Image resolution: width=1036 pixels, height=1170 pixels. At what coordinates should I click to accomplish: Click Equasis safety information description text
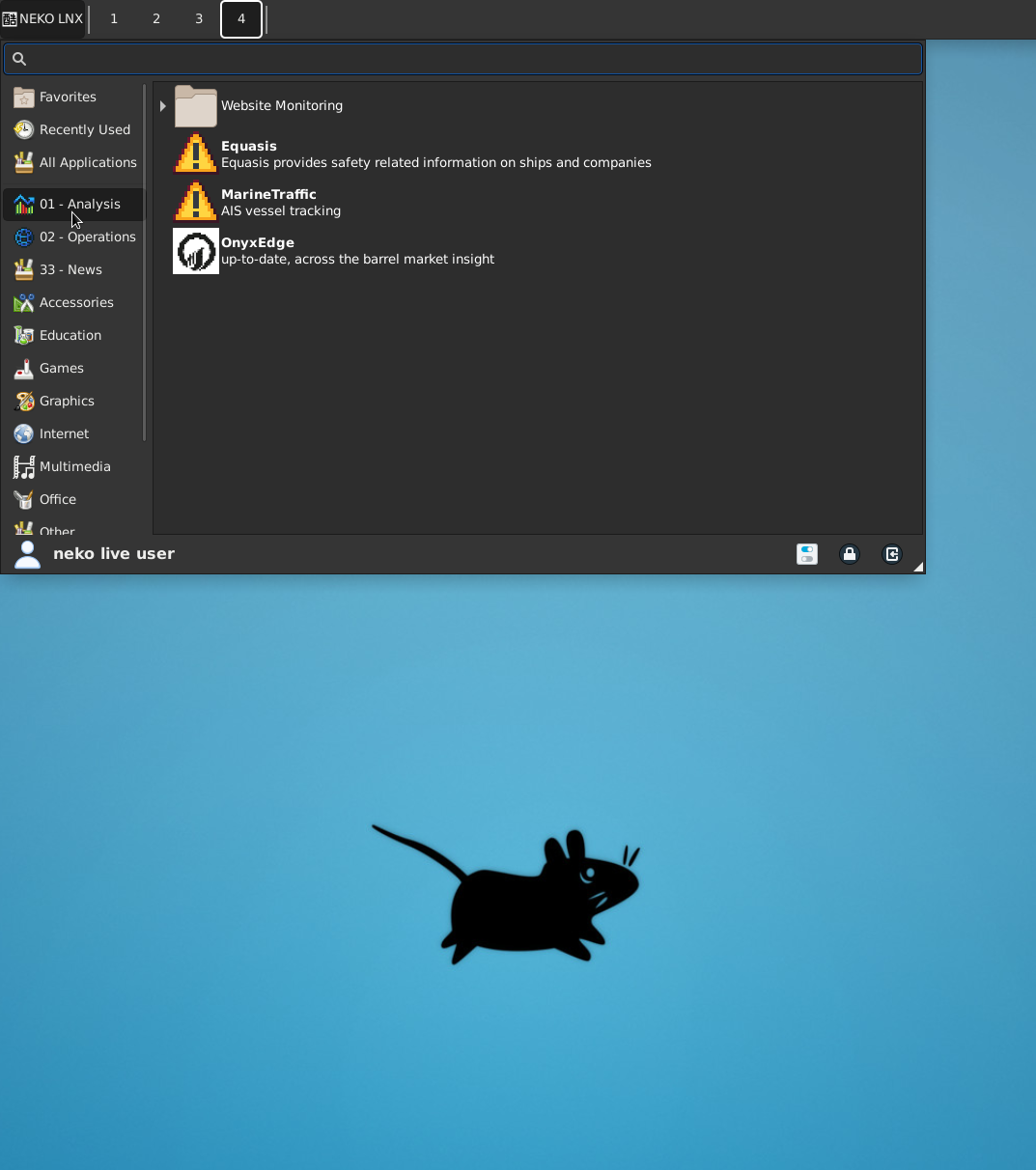click(x=436, y=162)
